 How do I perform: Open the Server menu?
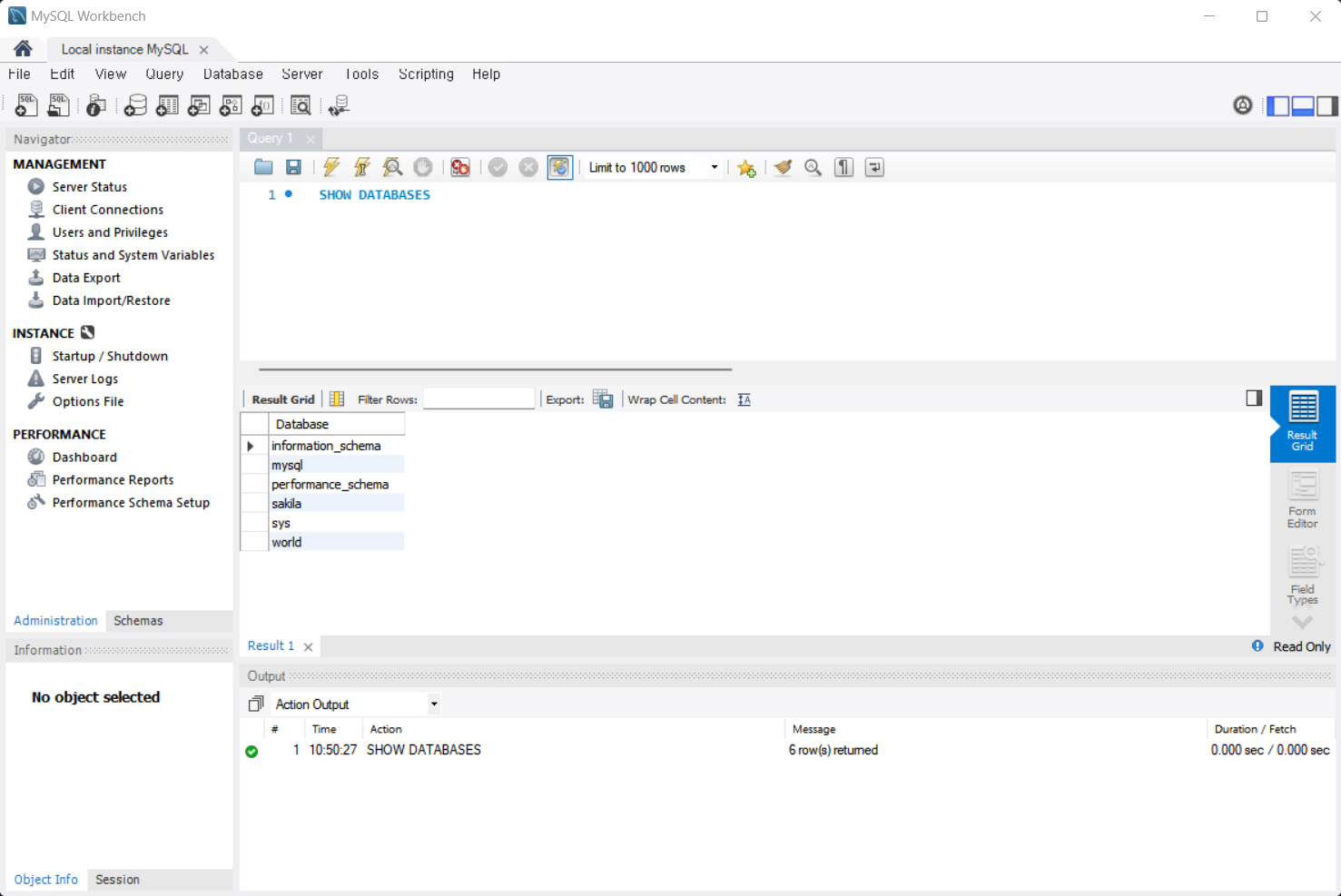point(302,74)
